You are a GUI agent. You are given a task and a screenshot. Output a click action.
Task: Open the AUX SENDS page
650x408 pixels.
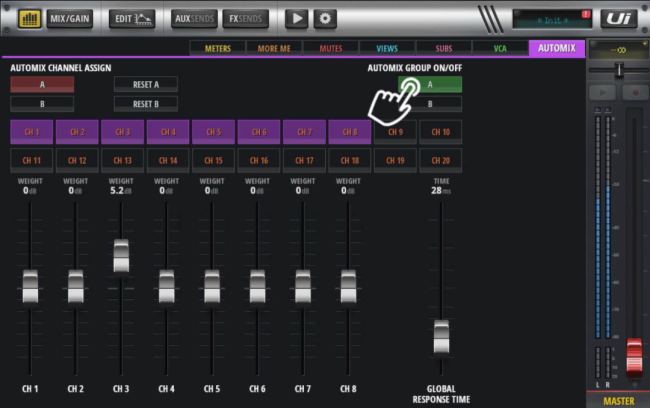click(x=194, y=18)
